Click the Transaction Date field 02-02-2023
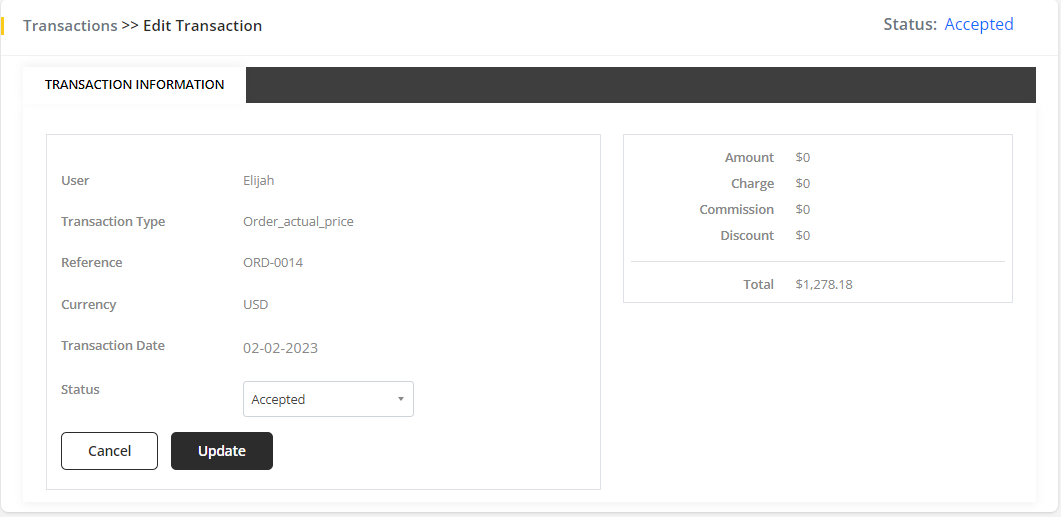Image resolution: width=1061 pixels, height=517 pixels. [281, 348]
